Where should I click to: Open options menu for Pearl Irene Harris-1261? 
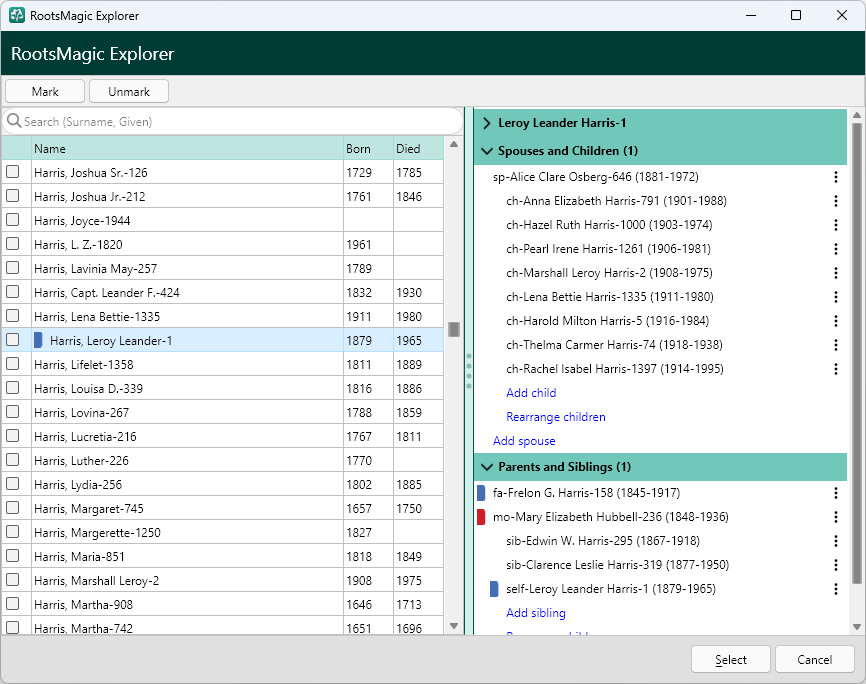click(x=836, y=249)
